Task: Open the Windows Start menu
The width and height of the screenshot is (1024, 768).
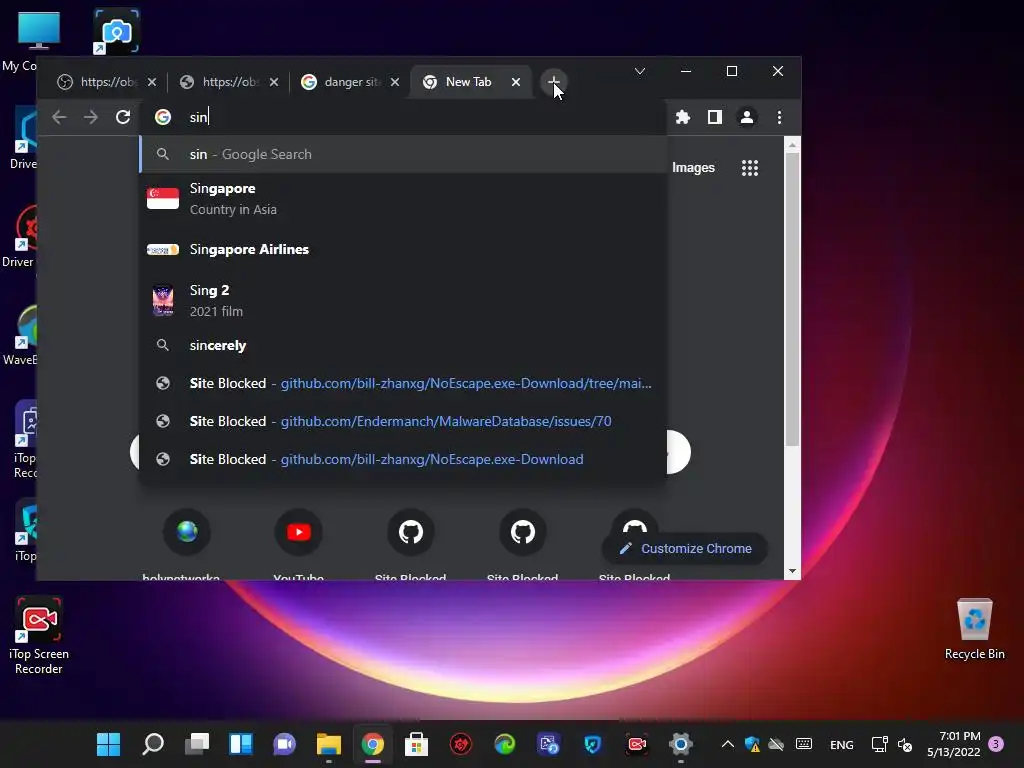Action: (x=108, y=744)
